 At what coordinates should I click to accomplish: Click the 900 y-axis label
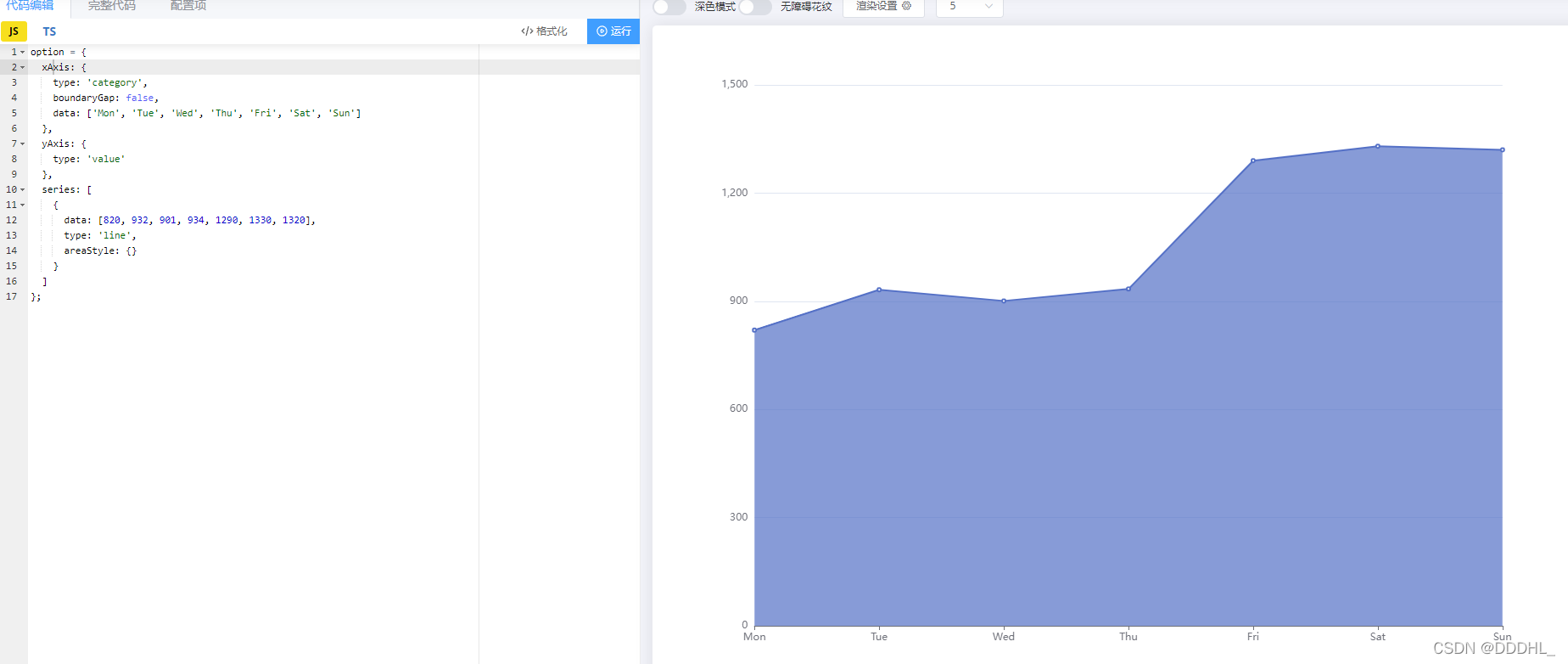pos(739,301)
